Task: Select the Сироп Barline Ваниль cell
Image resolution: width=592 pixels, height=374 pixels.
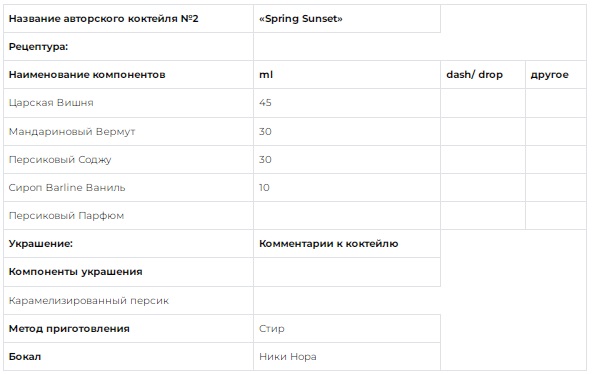Action: (128, 188)
